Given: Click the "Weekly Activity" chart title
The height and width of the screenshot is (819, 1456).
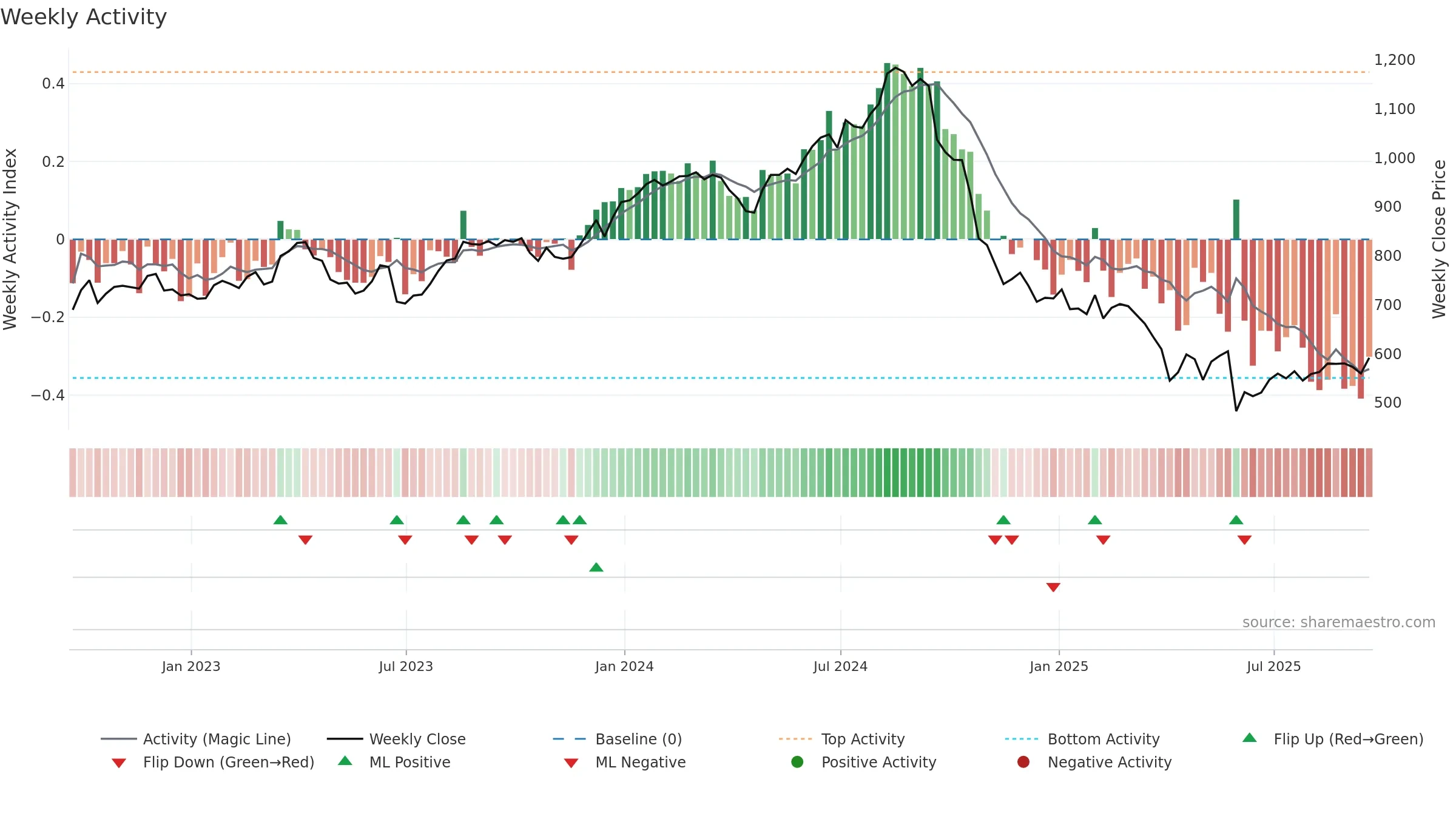Looking at the screenshot, I should click(x=84, y=17).
